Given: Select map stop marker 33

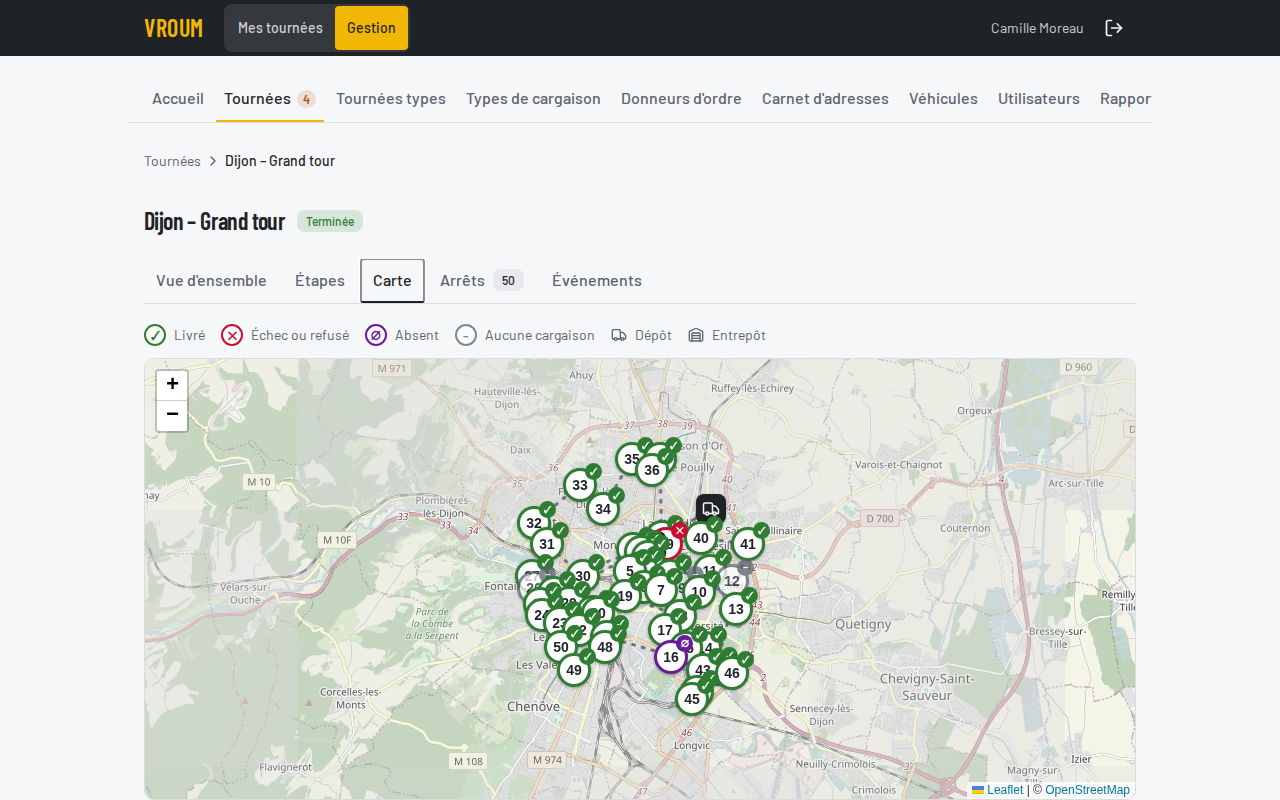Looking at the screenshot, I should tap(580, 485).
